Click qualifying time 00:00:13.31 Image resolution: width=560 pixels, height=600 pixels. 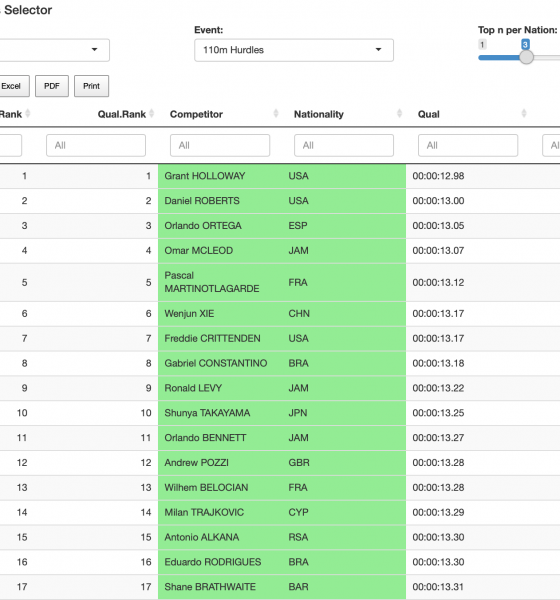tap(438, 587)
